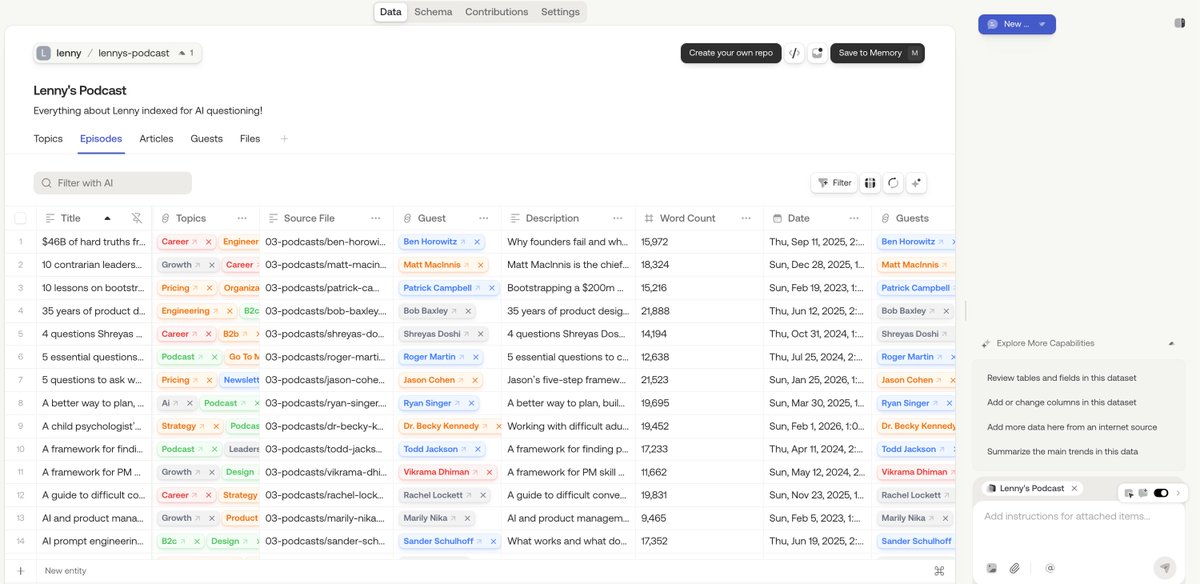The image size is (1200, 584).
Task: Open the Files table tab
Action: coord(250,139)
